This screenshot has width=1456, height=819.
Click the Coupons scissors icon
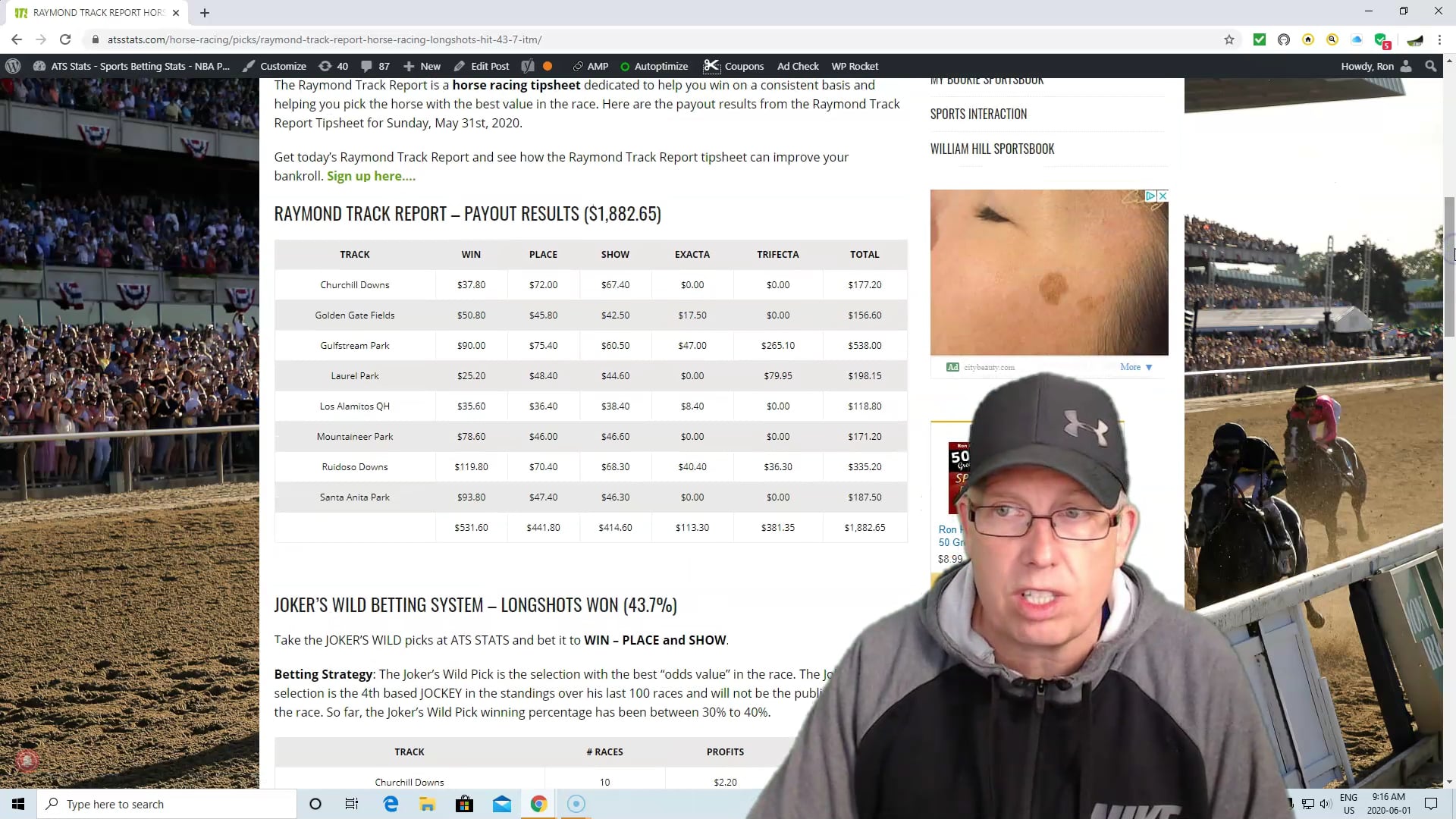point(711,66)
